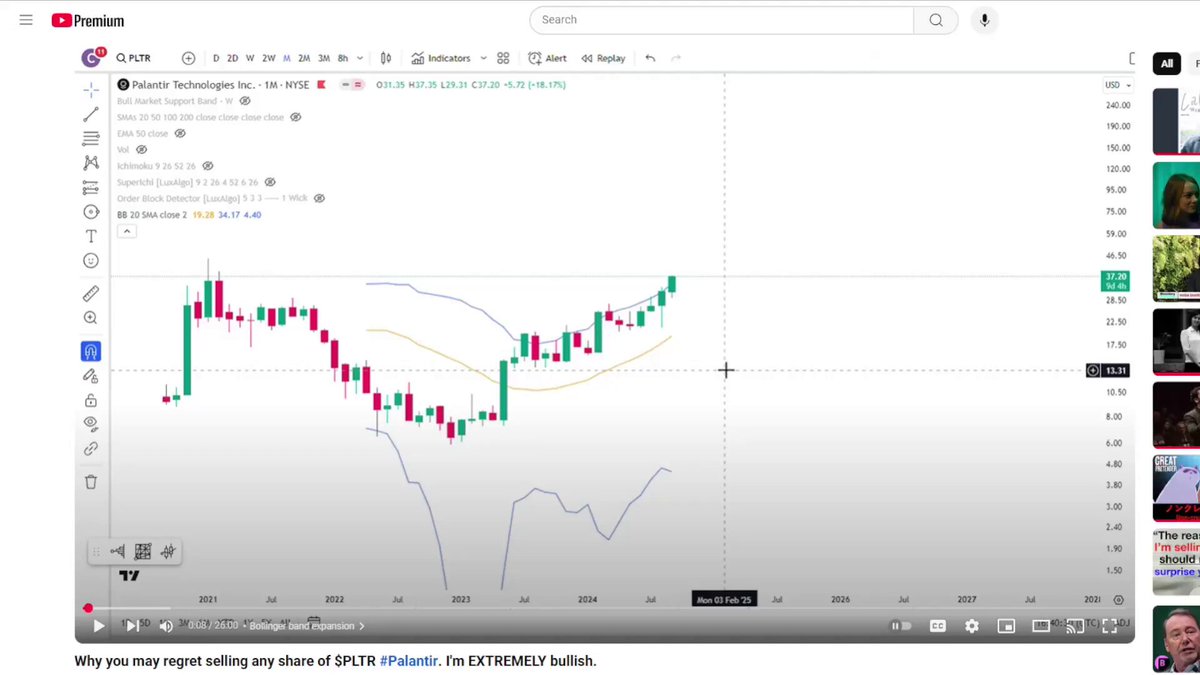Select the zoom in tool
The image size is (1200, 675).
pos(91,318)
